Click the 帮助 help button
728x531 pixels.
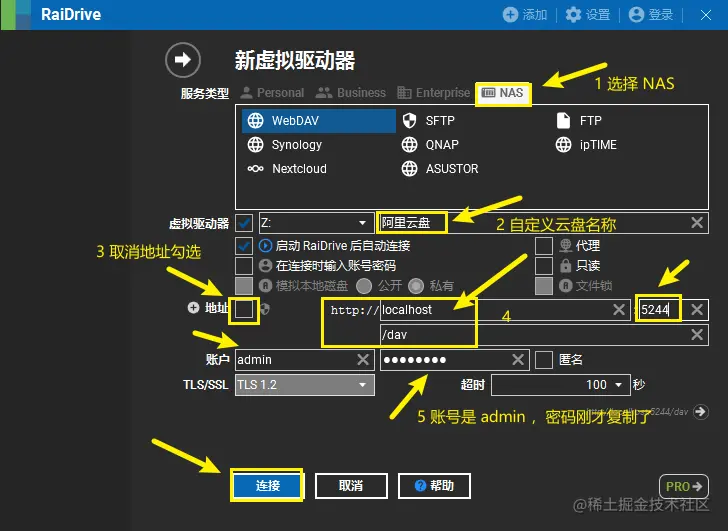point(434,486)
